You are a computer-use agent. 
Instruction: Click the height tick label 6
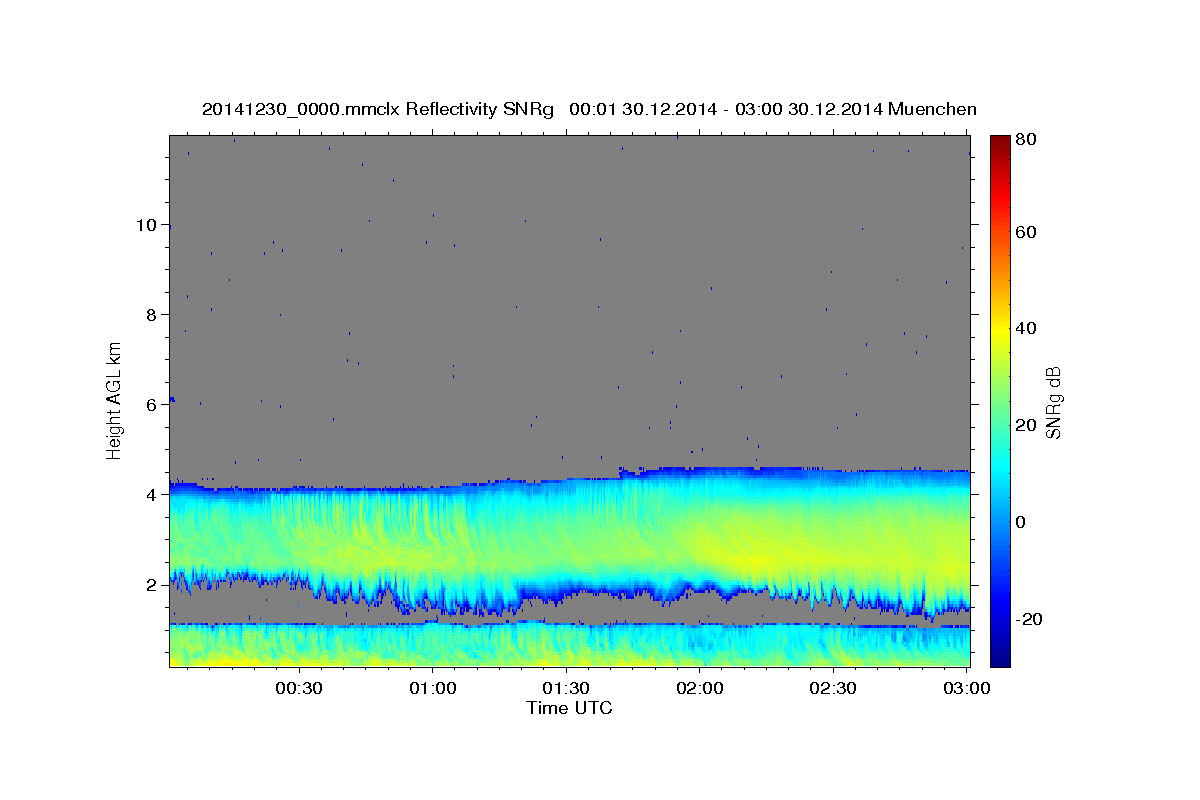(151, 404)
